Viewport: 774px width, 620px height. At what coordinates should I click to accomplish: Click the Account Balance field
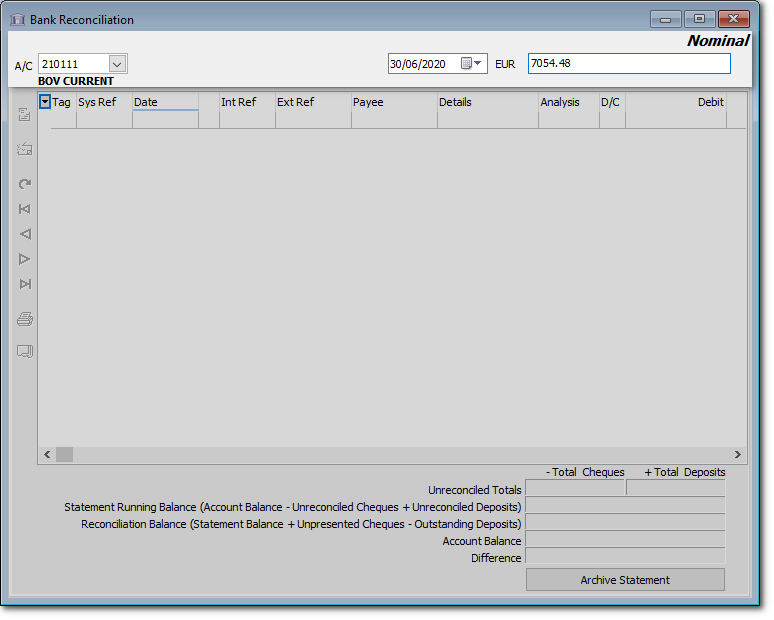tap(625, 540)
